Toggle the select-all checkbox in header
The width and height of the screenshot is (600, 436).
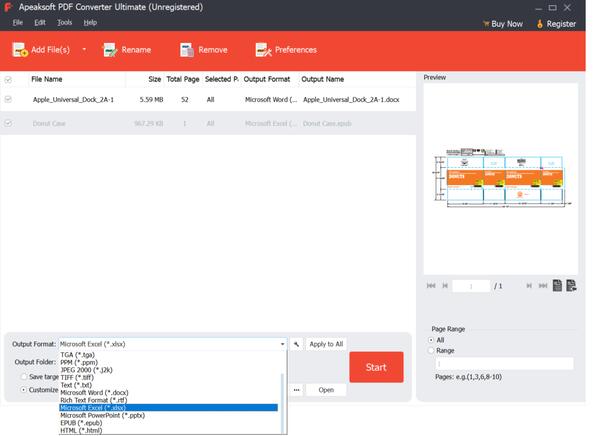[x=9, y=78]
